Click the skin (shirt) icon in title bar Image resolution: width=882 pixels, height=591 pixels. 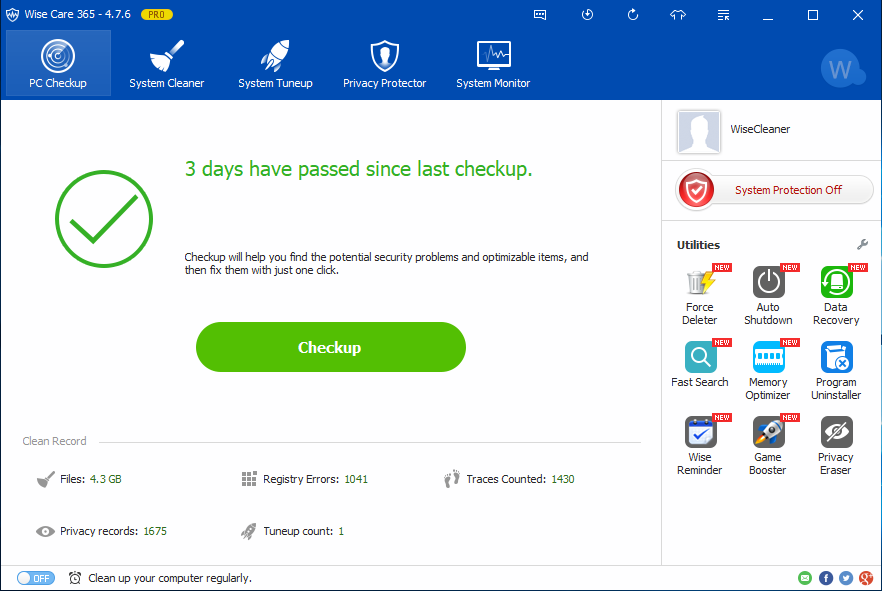tap(678, 15)
